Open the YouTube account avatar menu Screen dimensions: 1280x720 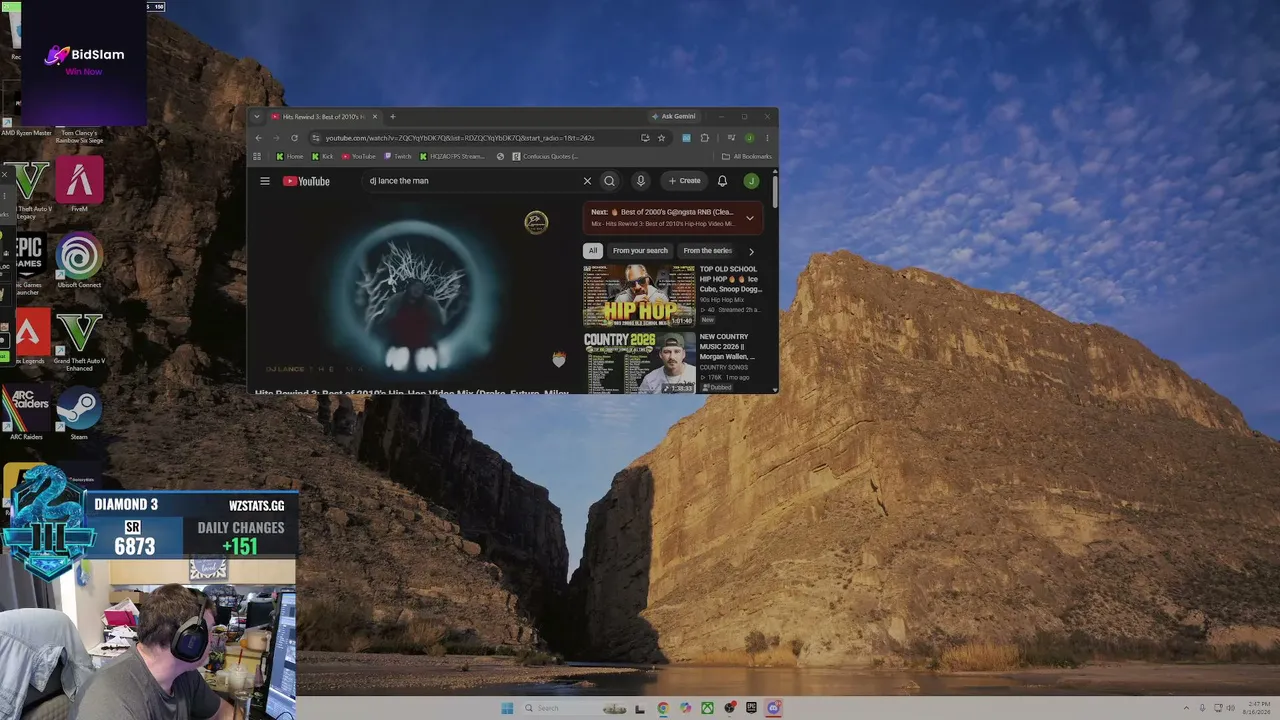(x=751, y=181)
